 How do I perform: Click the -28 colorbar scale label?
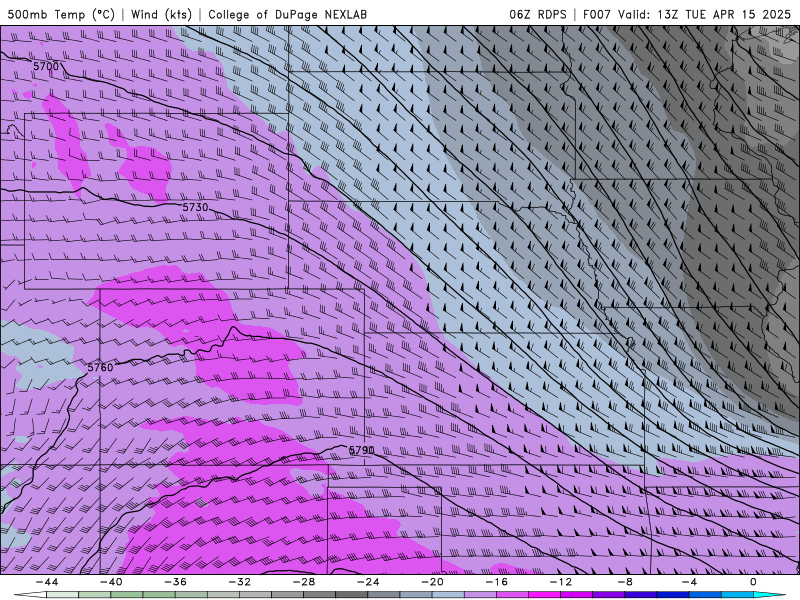(x=304, y=582)
